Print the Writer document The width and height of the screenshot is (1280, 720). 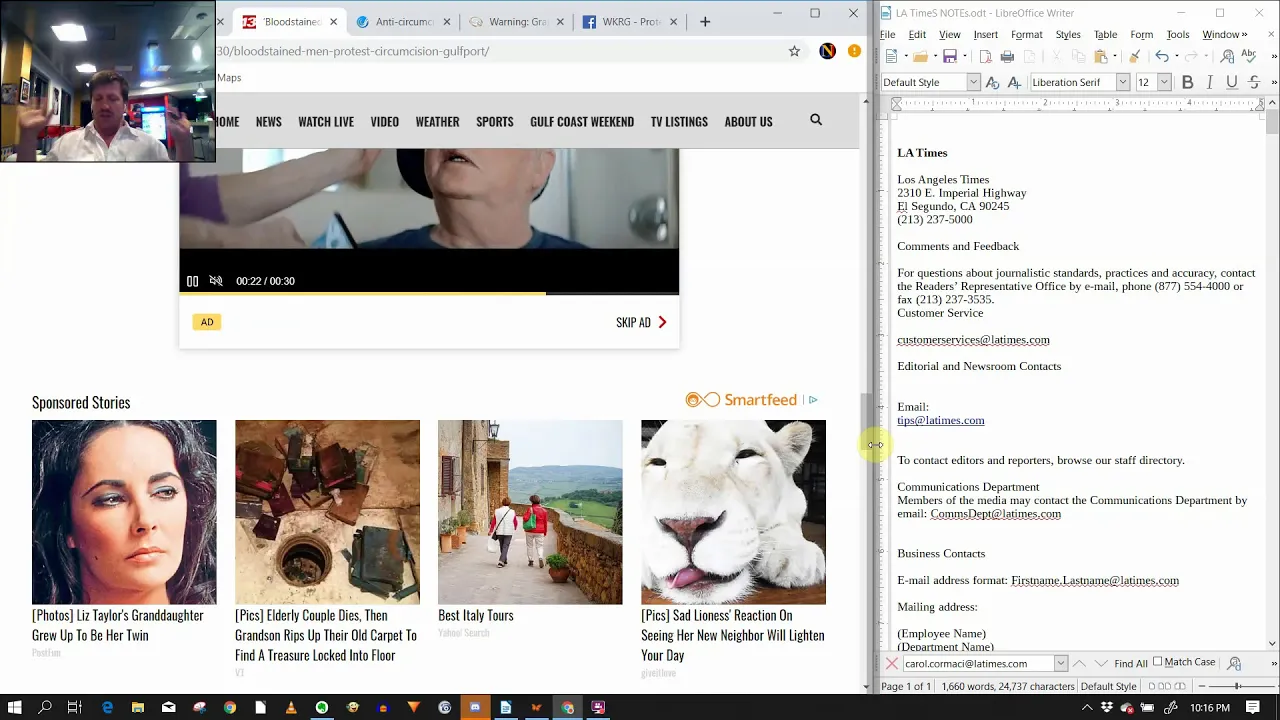click(1007, 57)
